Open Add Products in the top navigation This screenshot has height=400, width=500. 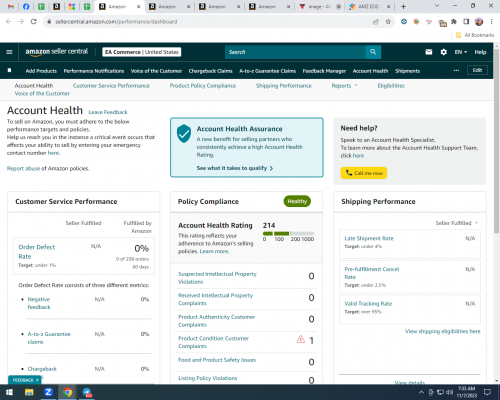tap(41, 71)
